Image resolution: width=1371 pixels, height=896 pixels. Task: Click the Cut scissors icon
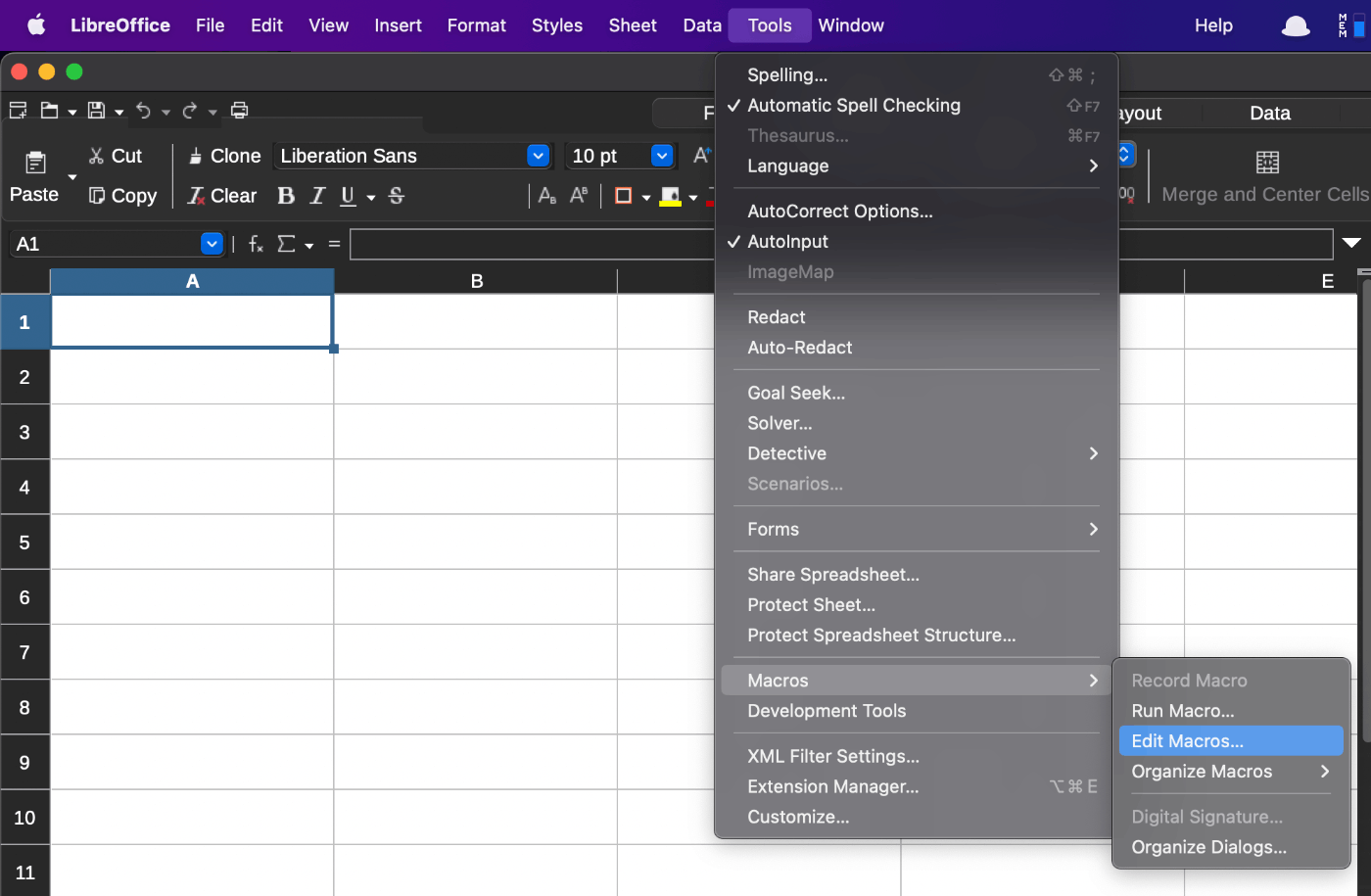click(96, 156)
